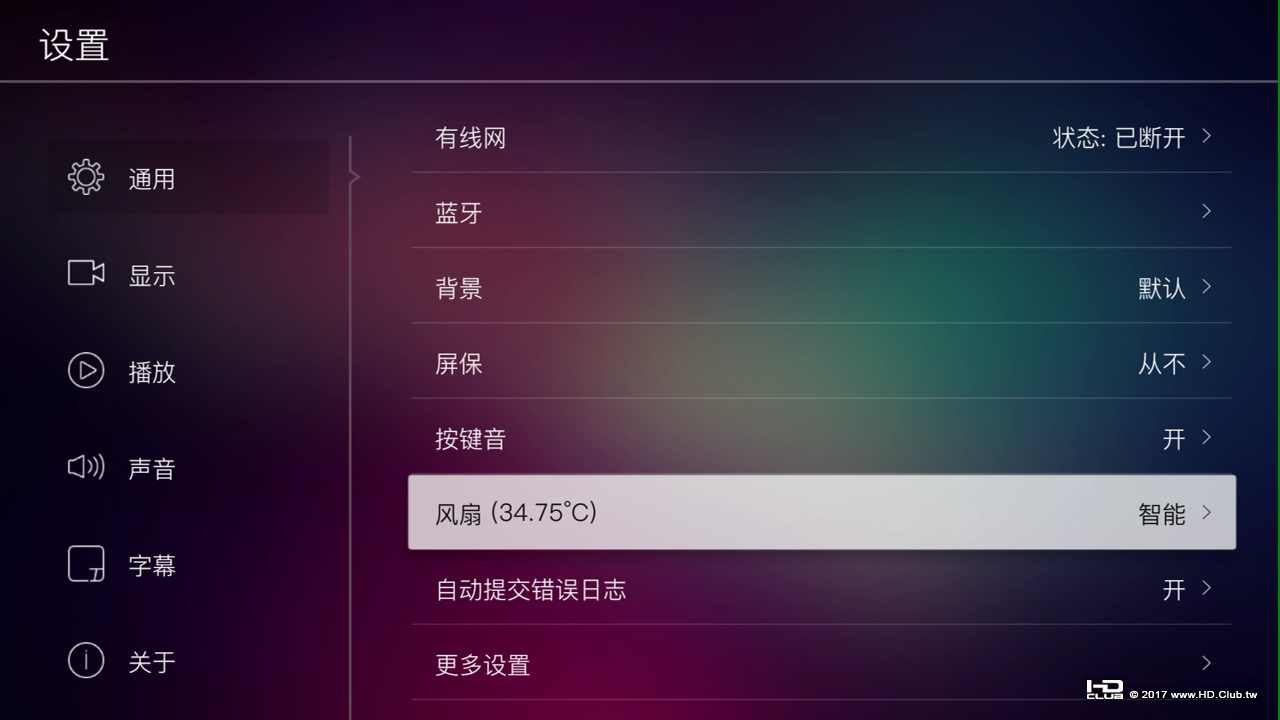Toggle 自动提交错误日志 setting
1280x720 pixels.
pyautogui.click(x=1174, y=590)
